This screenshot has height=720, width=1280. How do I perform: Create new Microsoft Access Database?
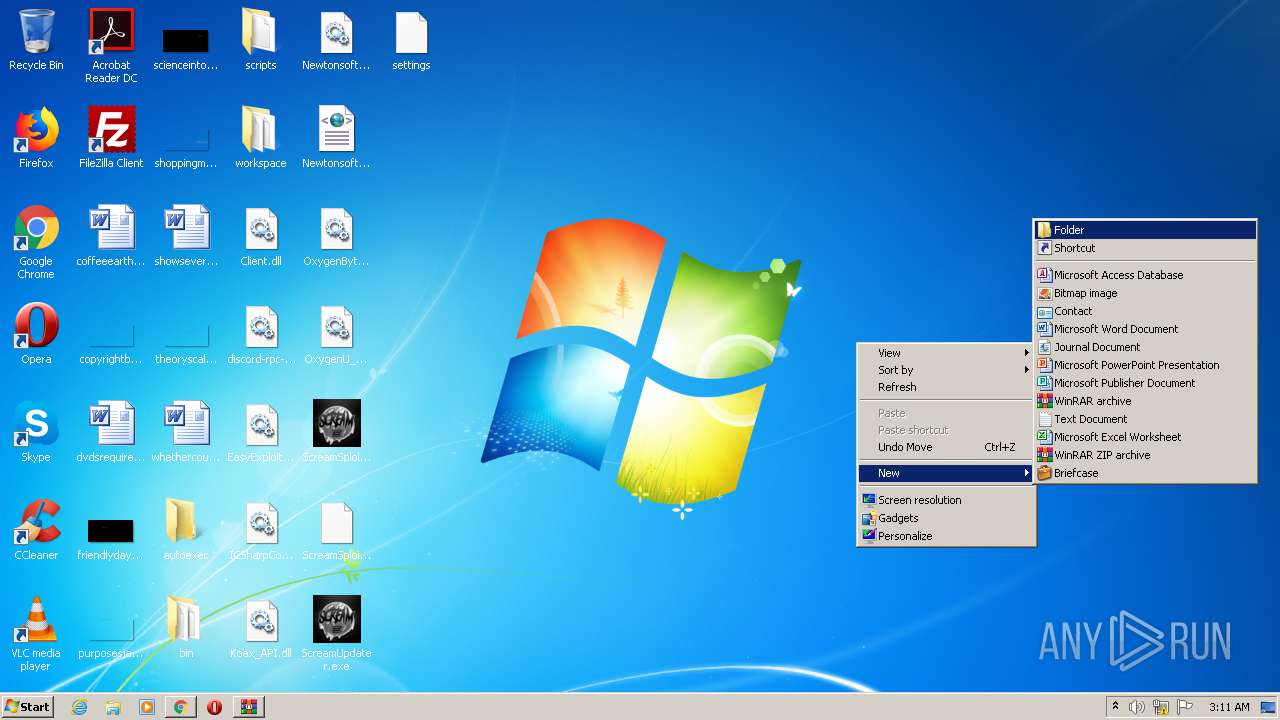[1145, 275]
